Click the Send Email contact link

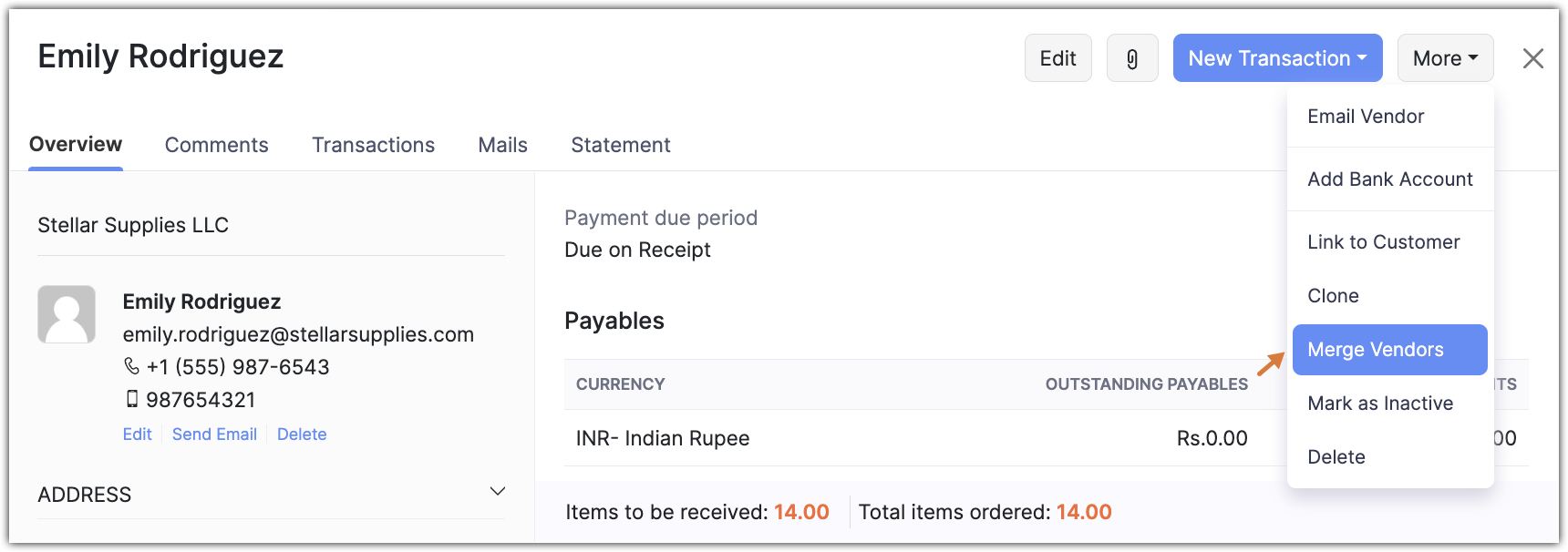pyautogui.click(x=214, y=434)
